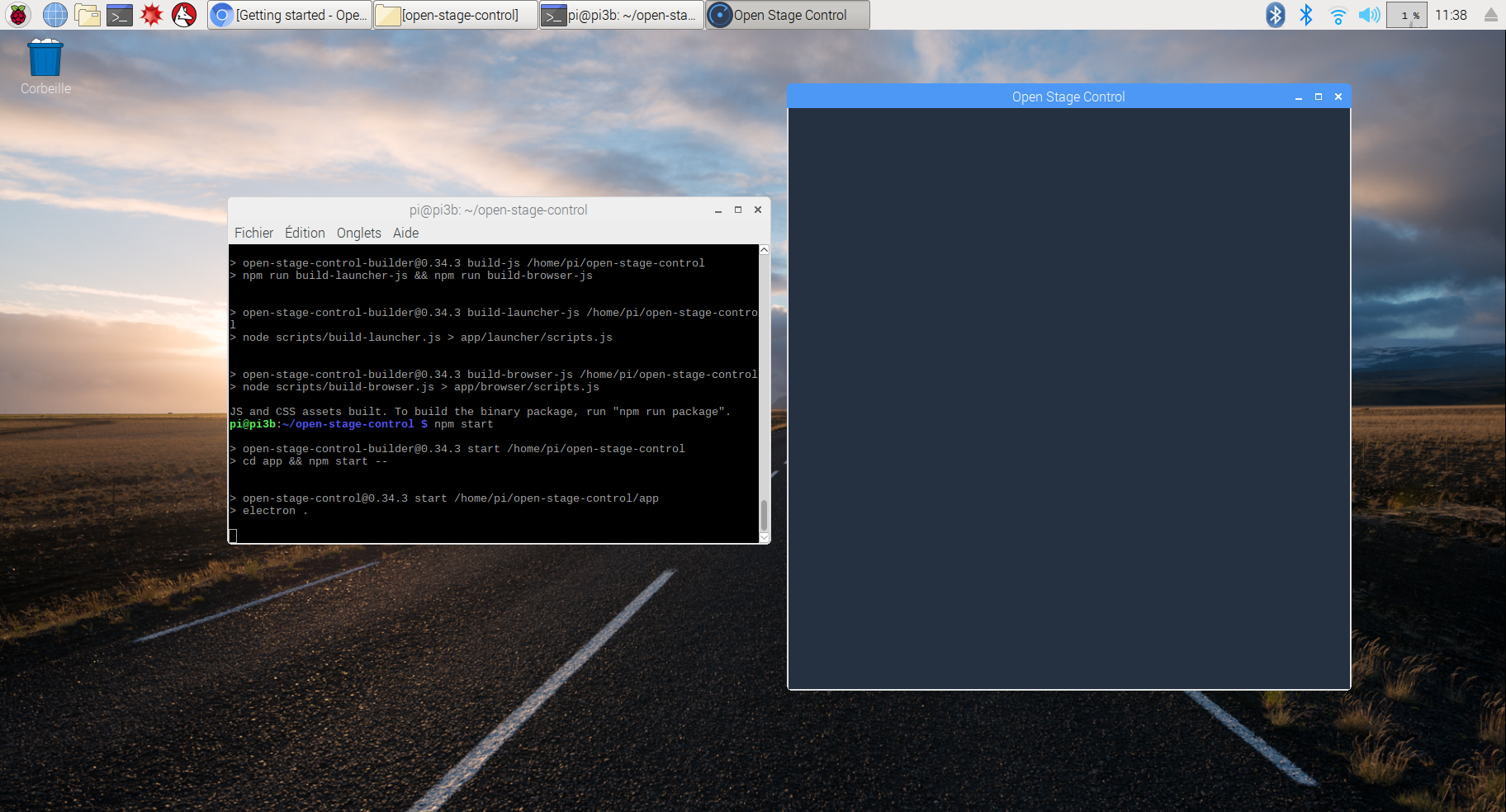1506x812 pixels.
Task: Click the terminal scrollbar down arrow
Action: click(764, 538)
